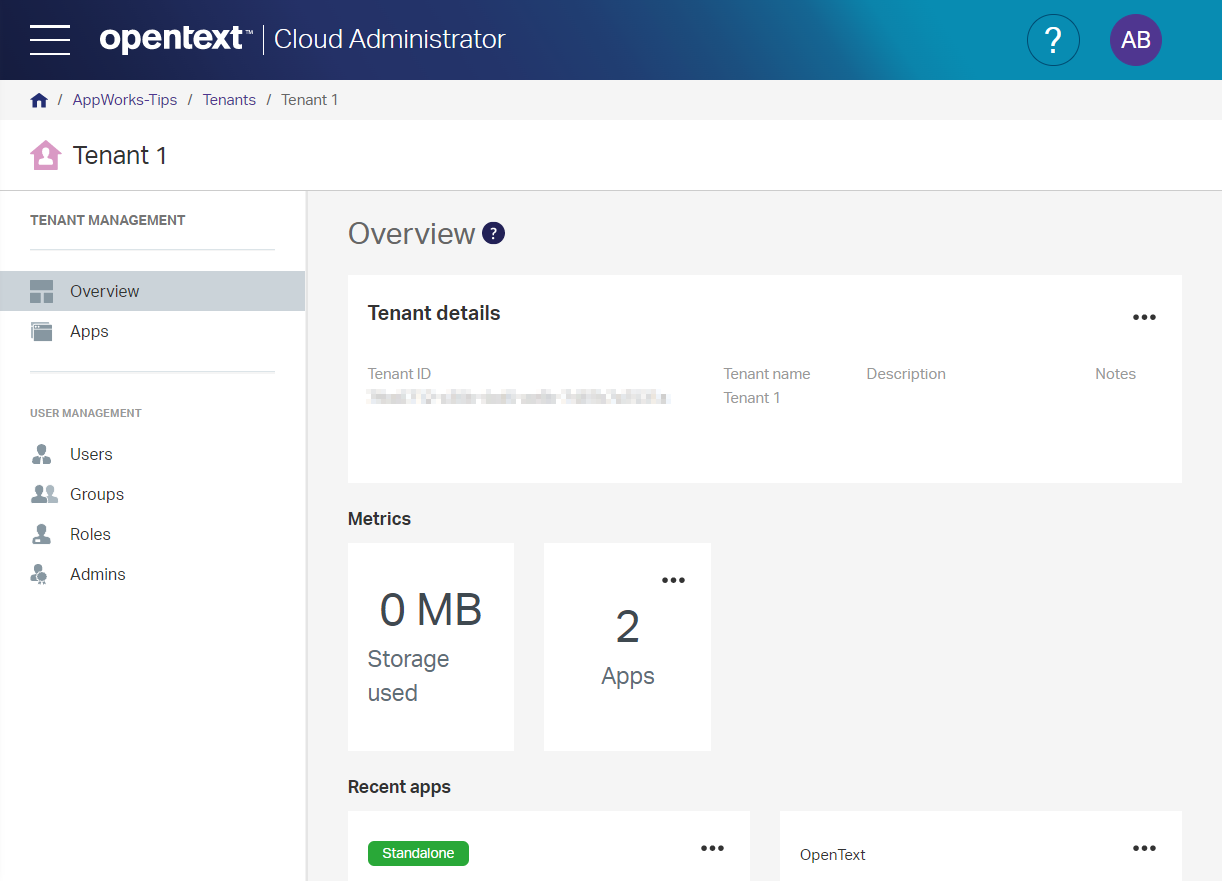The image size is (1222, 881).
Task: Click the green Standalone badge
Action: (418, 853)
